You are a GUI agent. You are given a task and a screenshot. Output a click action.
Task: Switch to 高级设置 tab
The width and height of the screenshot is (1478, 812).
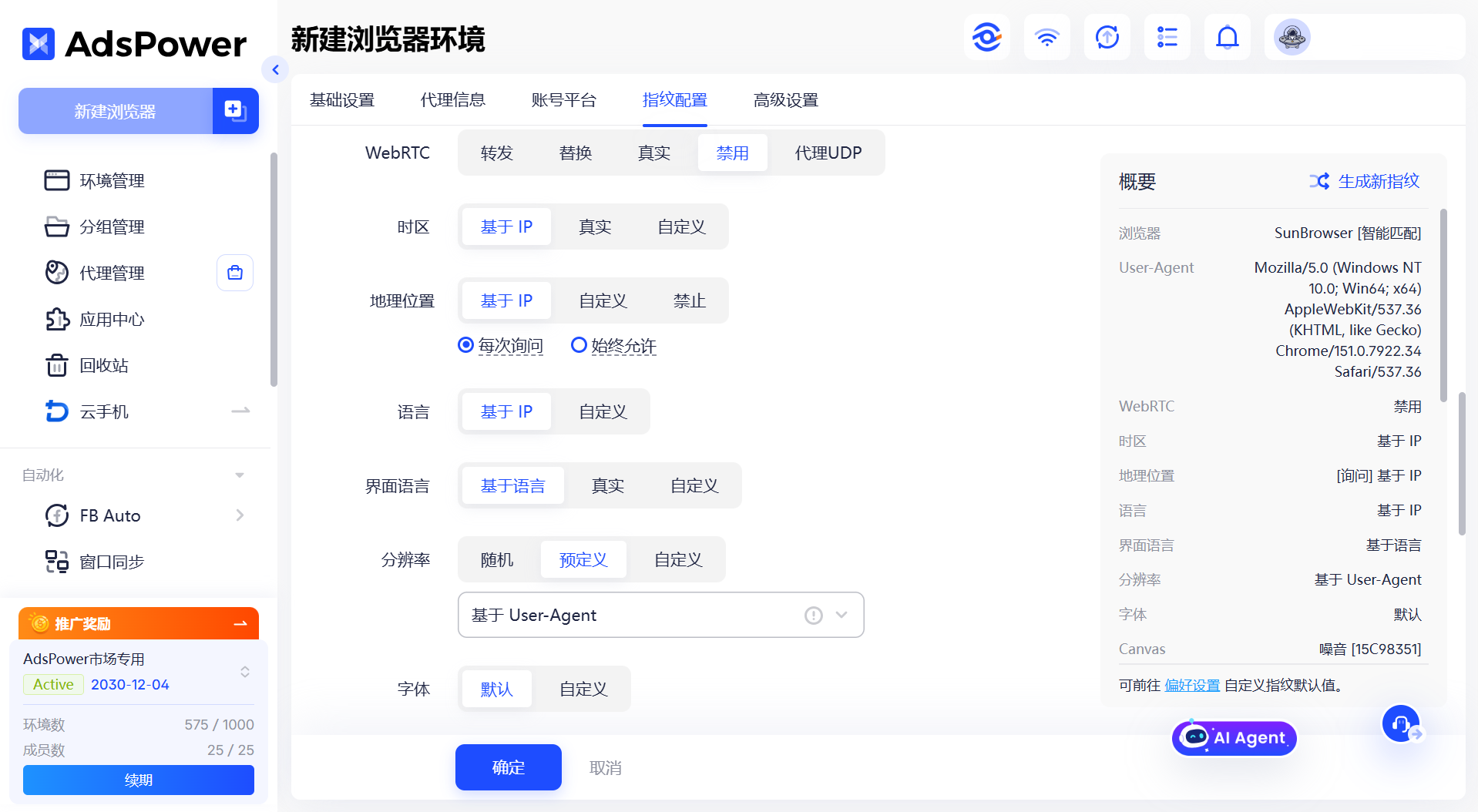click(786, 100)
